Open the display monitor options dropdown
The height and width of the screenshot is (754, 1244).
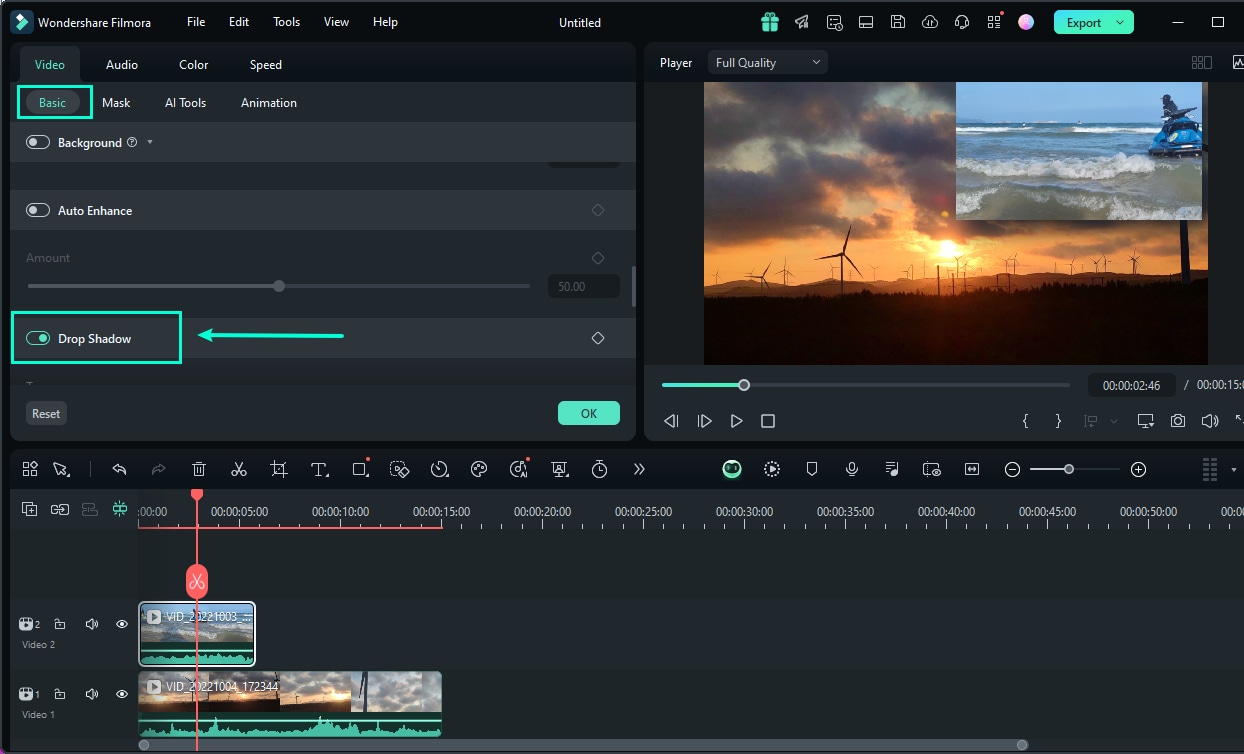point(1146,421)
